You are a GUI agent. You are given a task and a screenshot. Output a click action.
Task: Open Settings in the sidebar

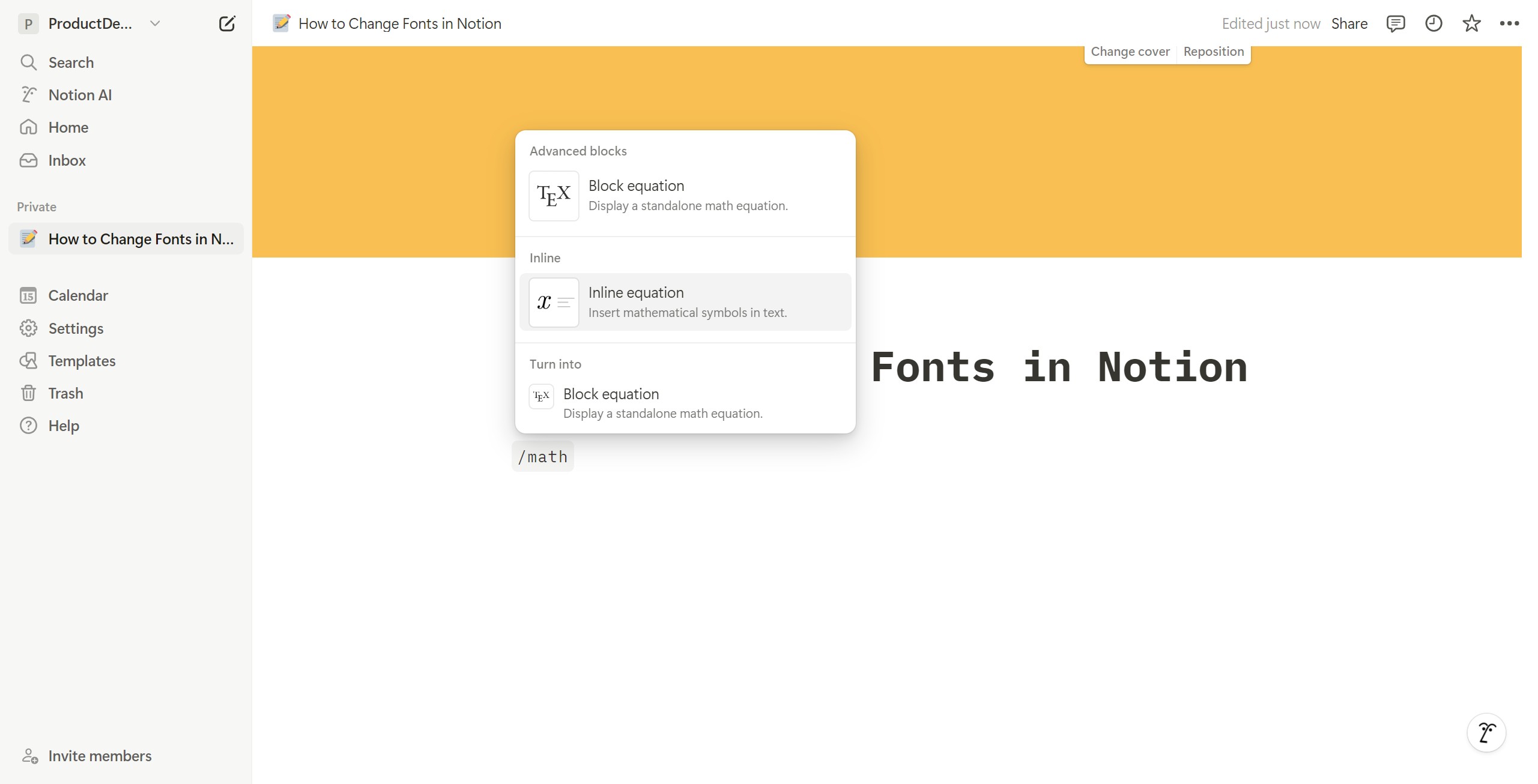click(x=126, y=328)
